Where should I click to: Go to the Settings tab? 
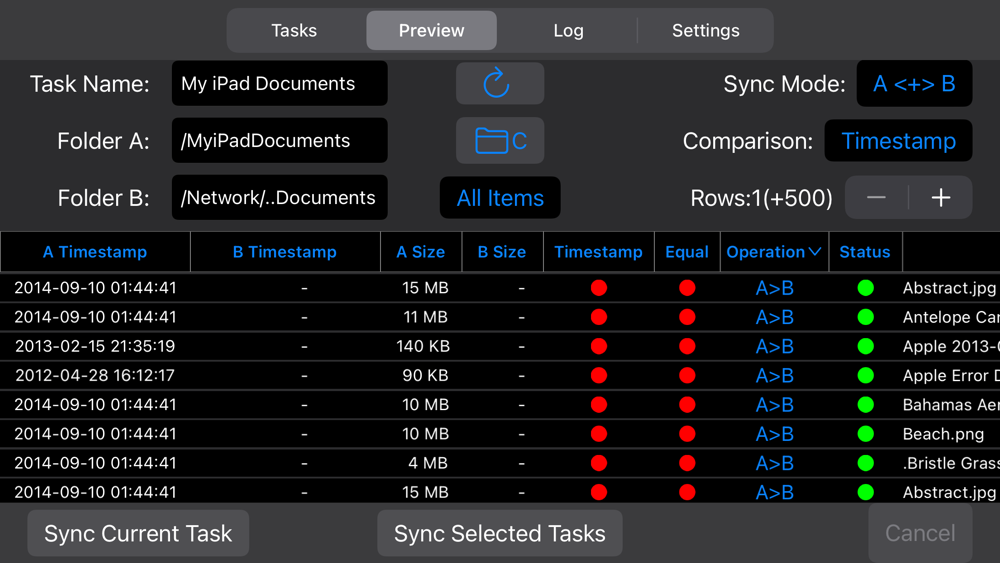pos(705,31)
